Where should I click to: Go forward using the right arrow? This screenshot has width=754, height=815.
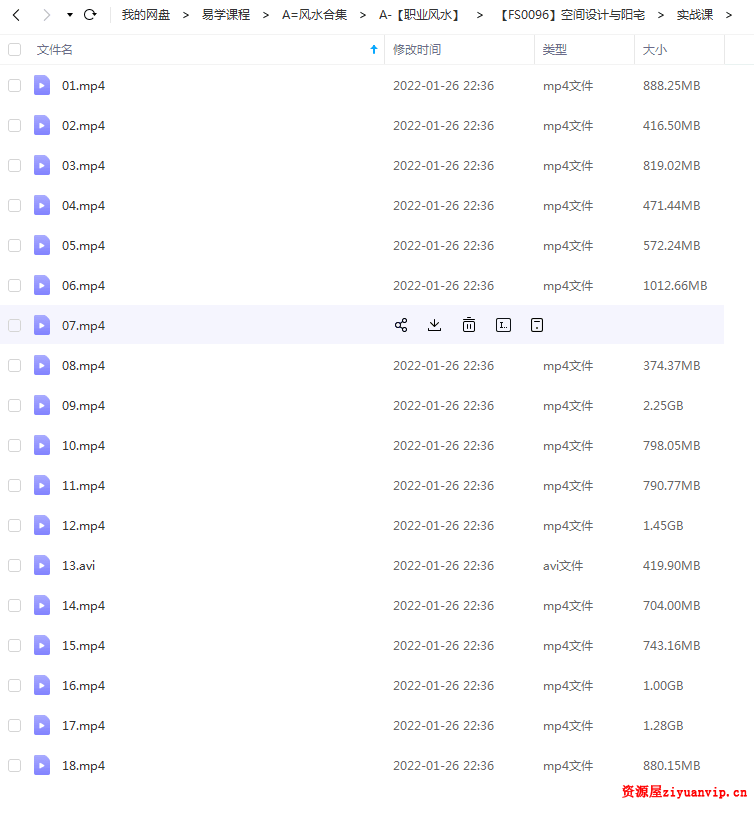(47, 15)
